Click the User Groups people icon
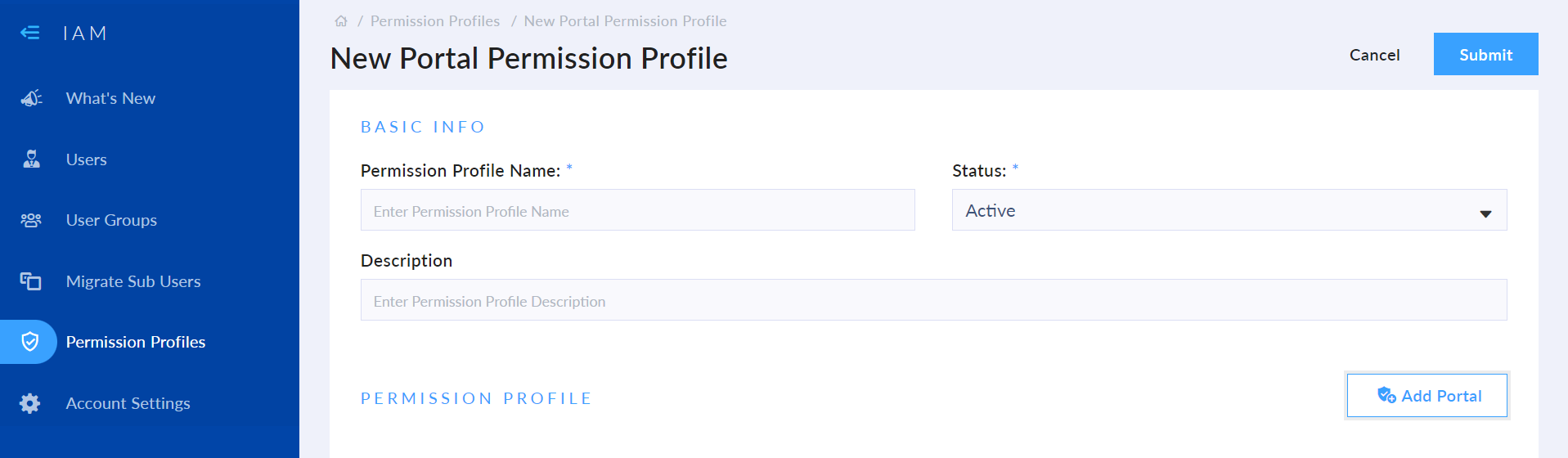The height and width of the screenshot is (458, 1568). pyautogui.click(x=31, y=220)
